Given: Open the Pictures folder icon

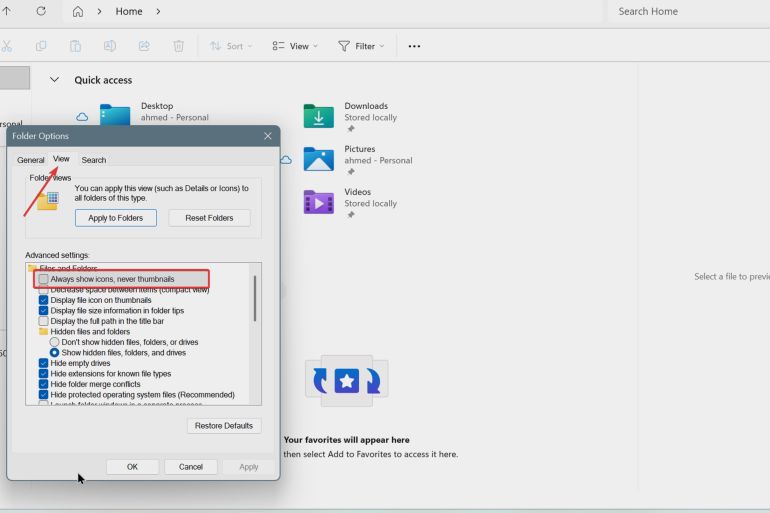Looking at the screenshot, I should 318,159.
